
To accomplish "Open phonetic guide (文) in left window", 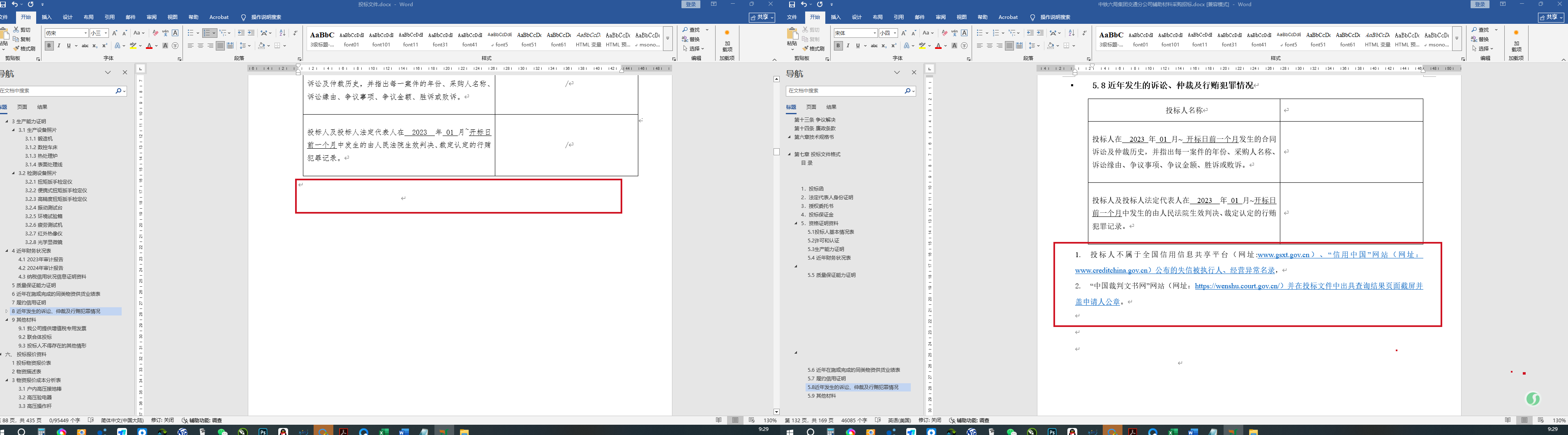I will [x=165, y=33].
